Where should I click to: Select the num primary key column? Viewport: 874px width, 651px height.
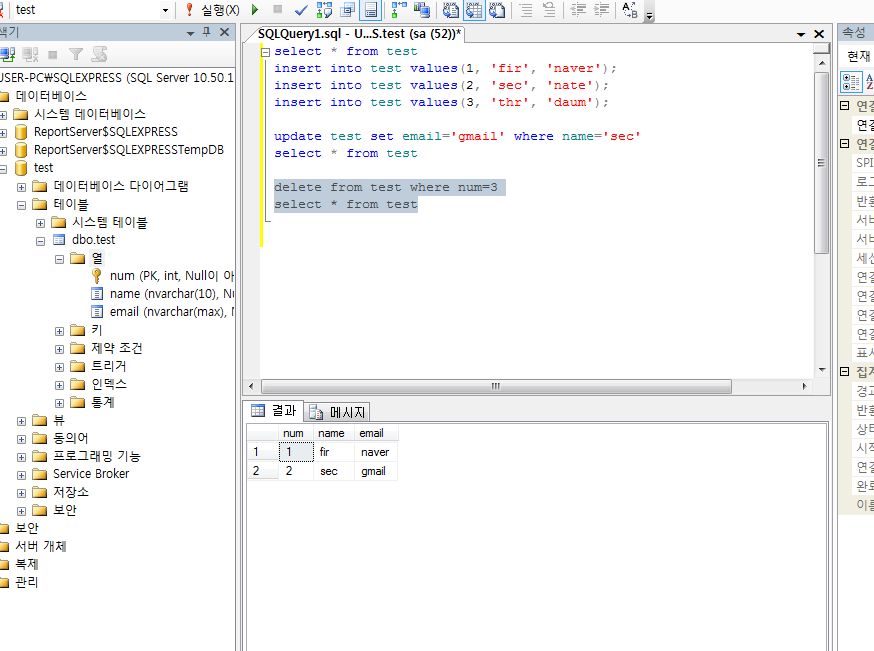coord(172,276)
